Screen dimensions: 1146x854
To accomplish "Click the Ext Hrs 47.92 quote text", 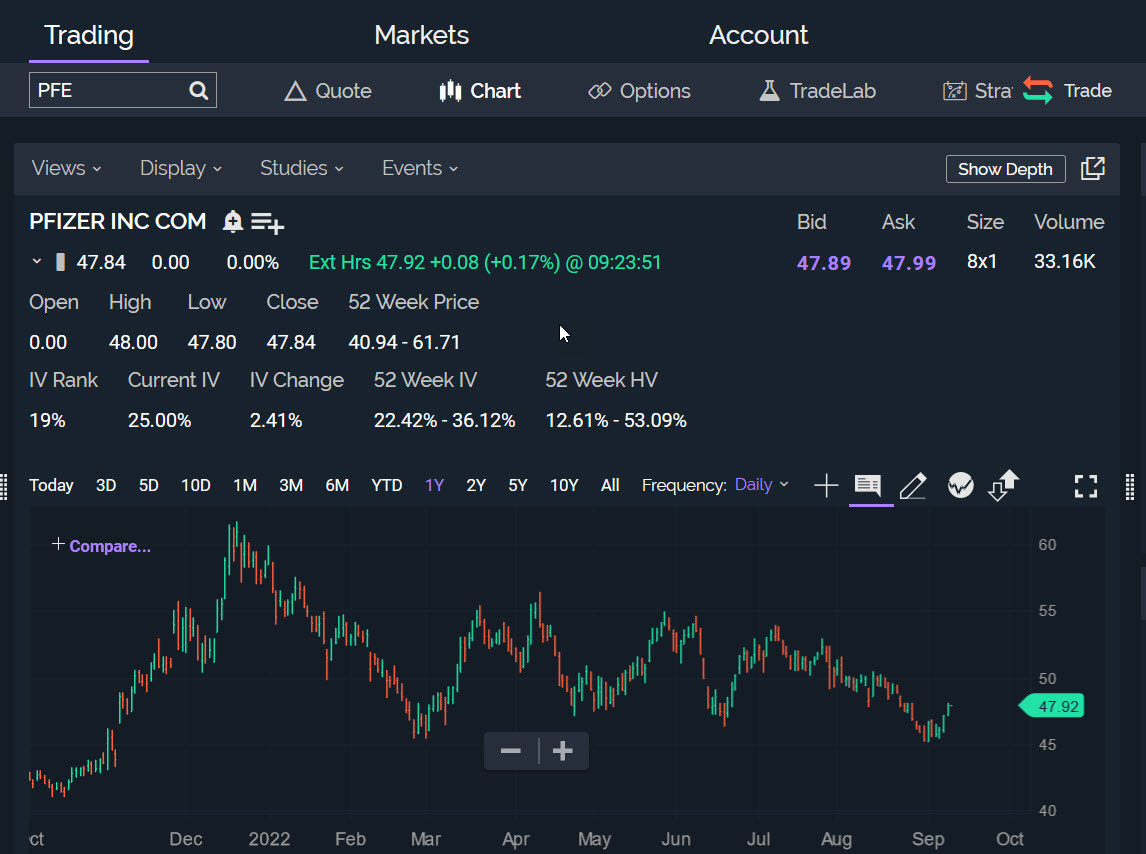I will 485,262.
